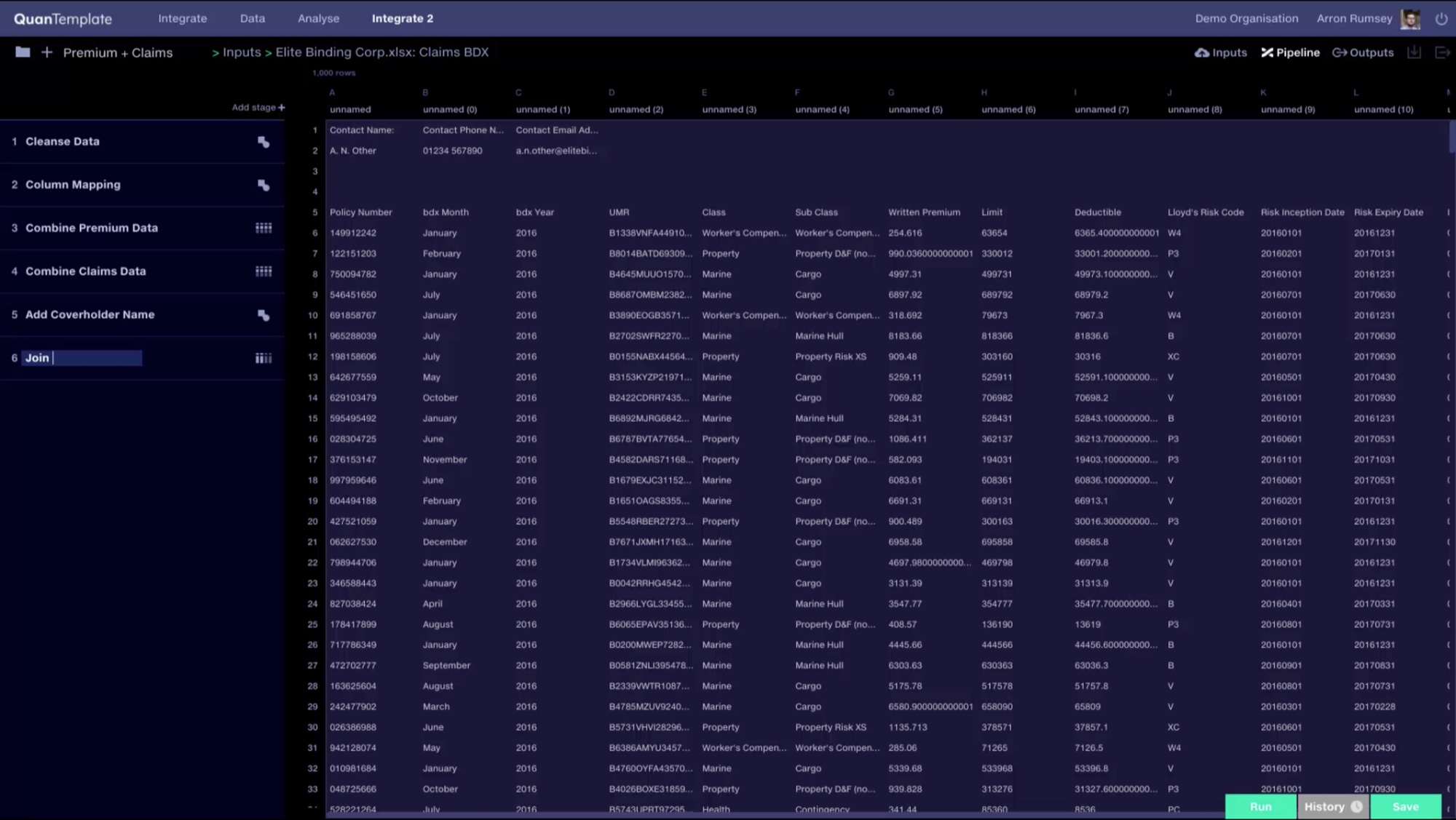The height and width of the screenshot is (820, 1456).
Task: Click the December cell in row 21
Action: point(445,542)
